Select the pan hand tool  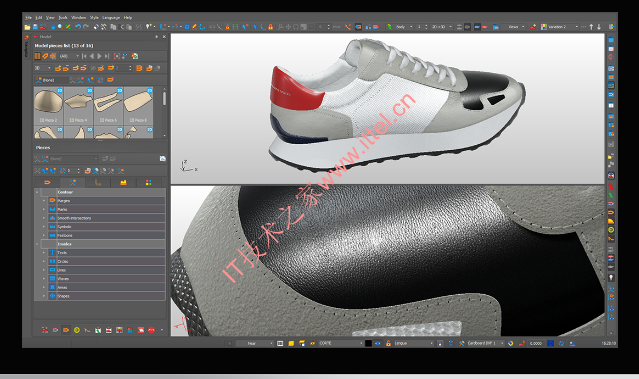[53, 27]
